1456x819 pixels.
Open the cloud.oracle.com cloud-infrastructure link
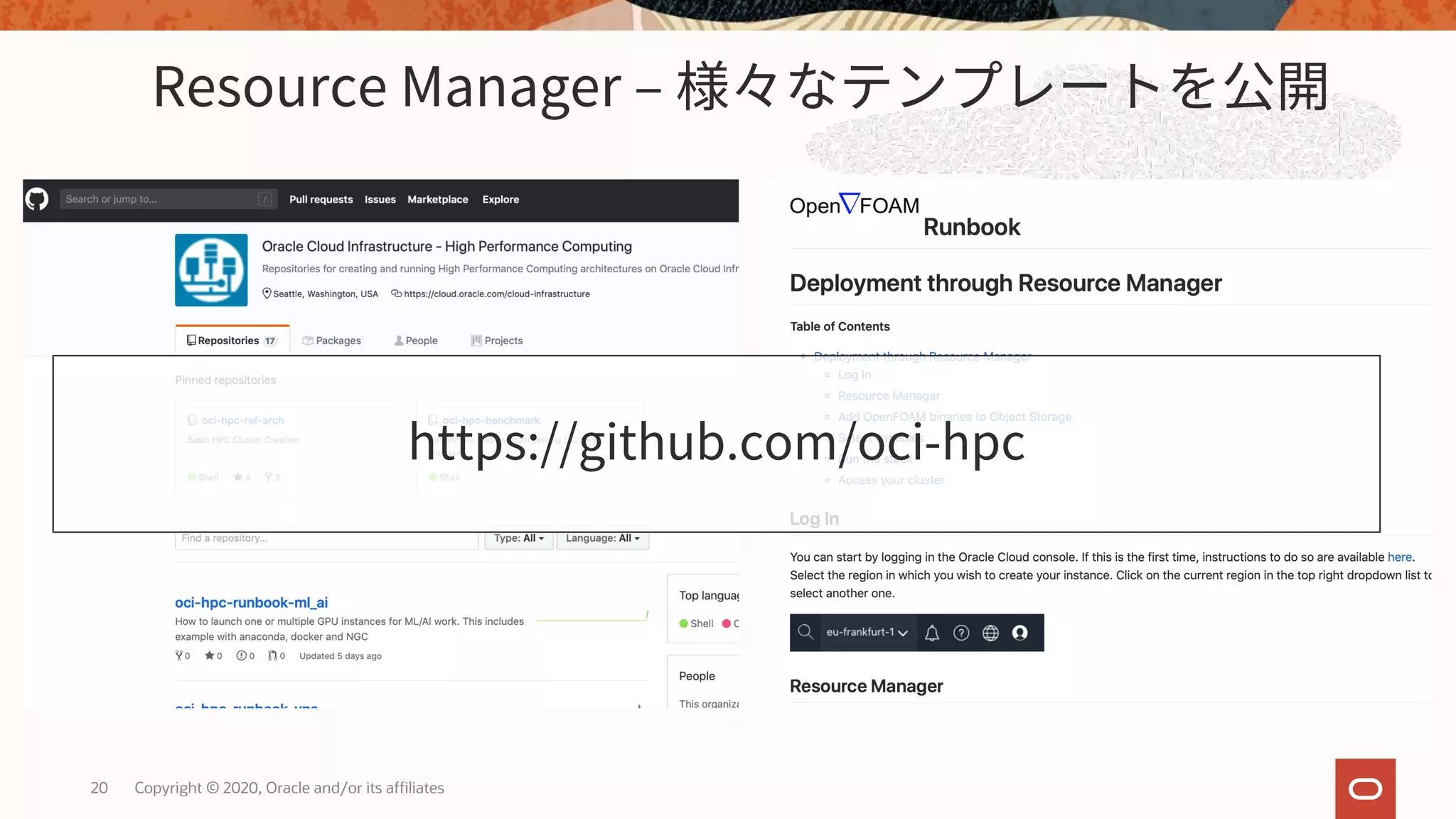[496, 294]
